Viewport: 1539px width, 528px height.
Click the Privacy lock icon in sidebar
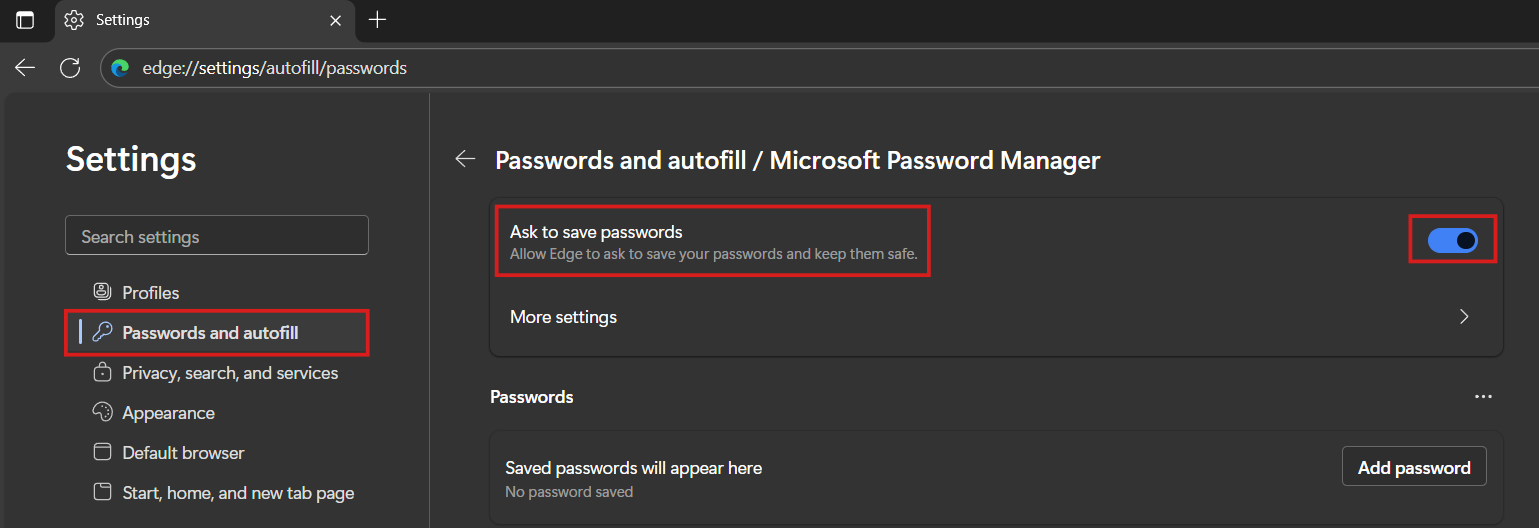pyautogui.click(x=102, y=372)
